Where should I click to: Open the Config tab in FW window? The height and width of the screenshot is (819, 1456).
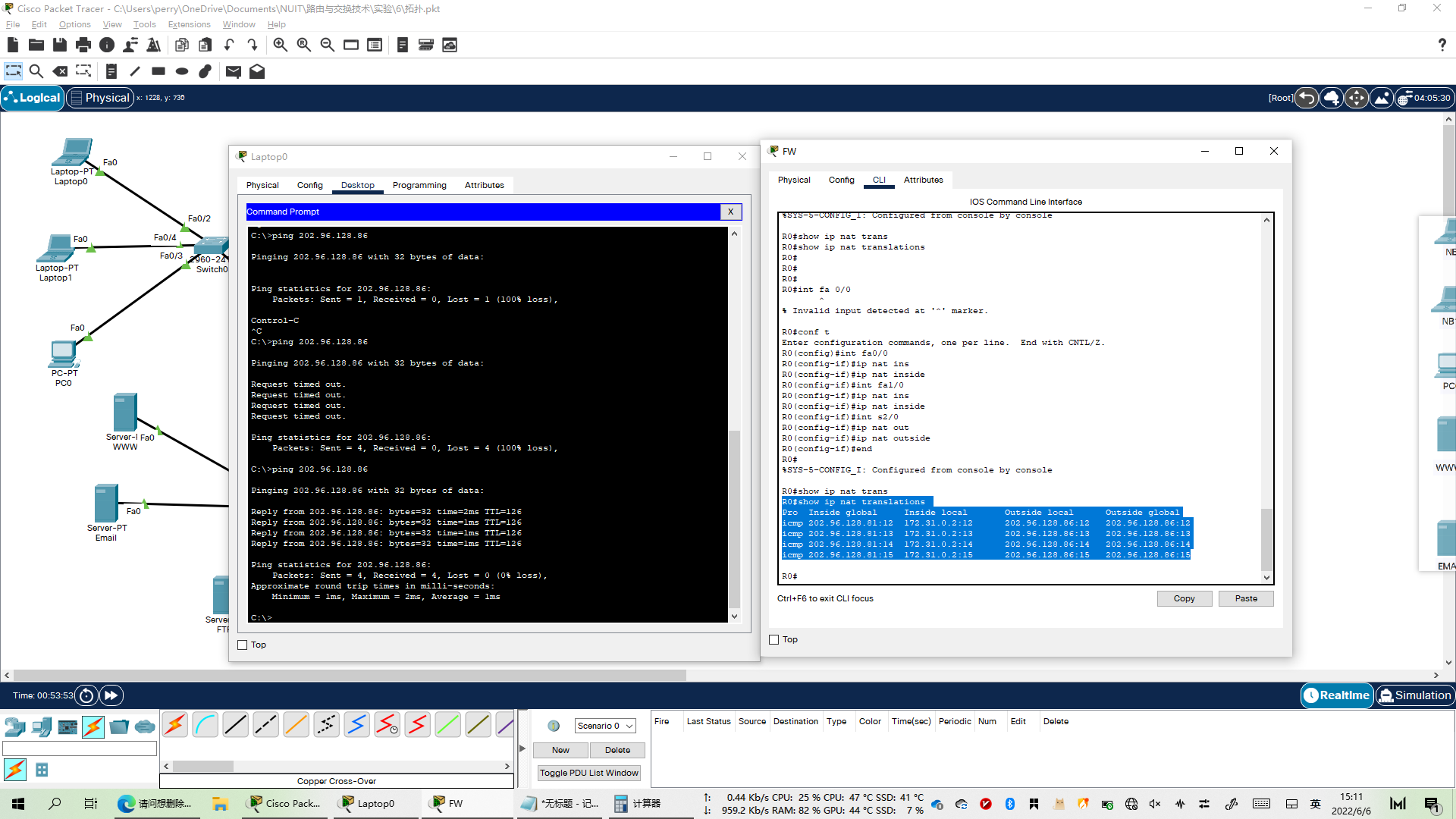pos(841,180)
